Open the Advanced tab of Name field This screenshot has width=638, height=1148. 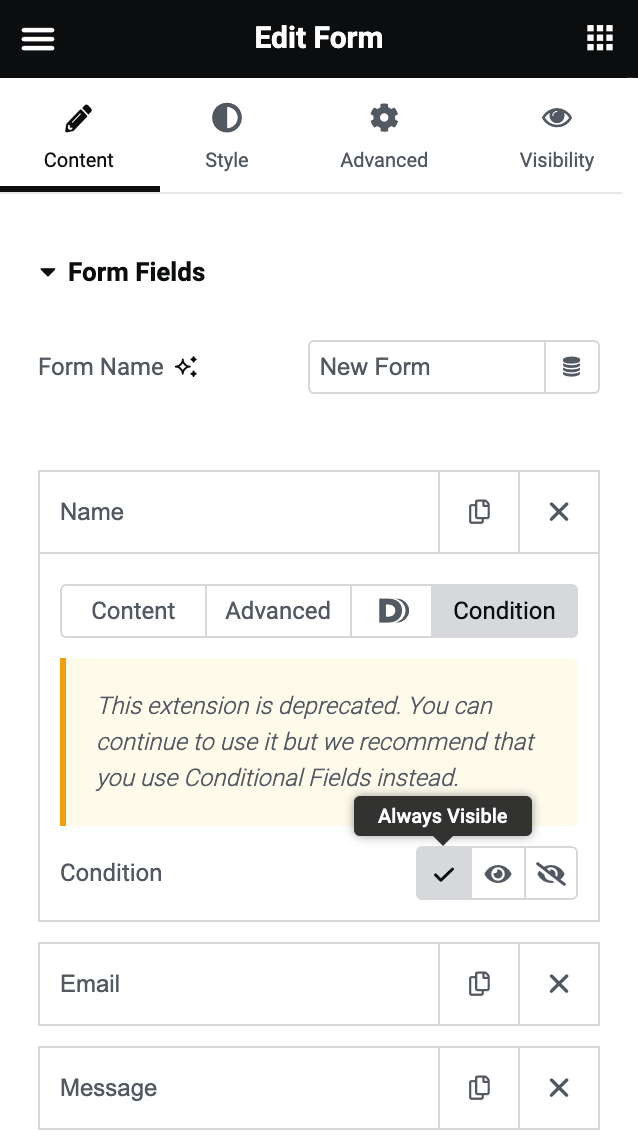coord(278,610)
